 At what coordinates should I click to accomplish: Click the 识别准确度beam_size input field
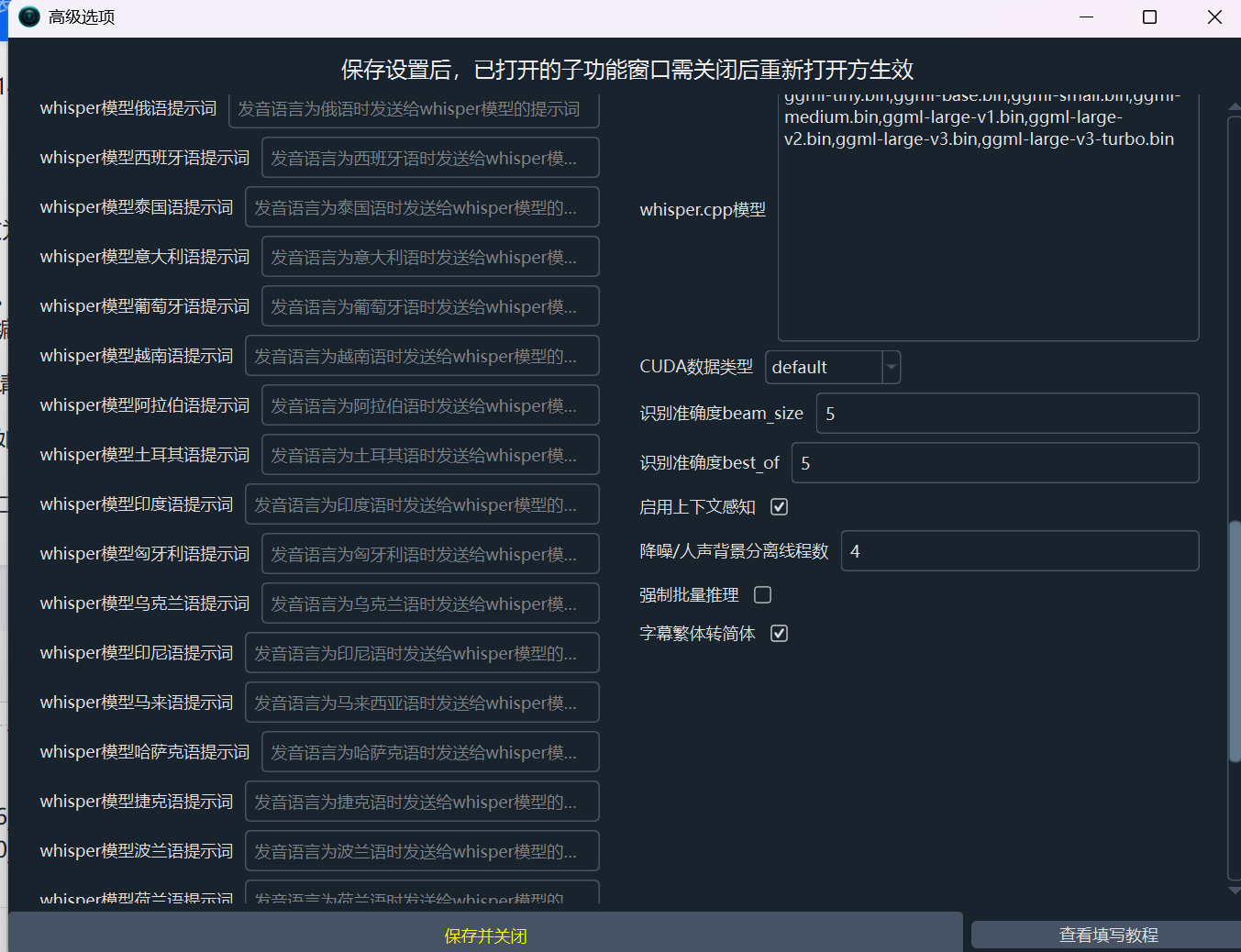point(1006,414)
